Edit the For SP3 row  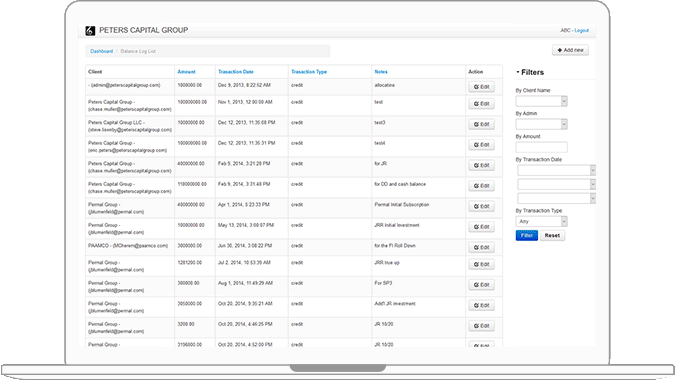[x=481, y=285]
